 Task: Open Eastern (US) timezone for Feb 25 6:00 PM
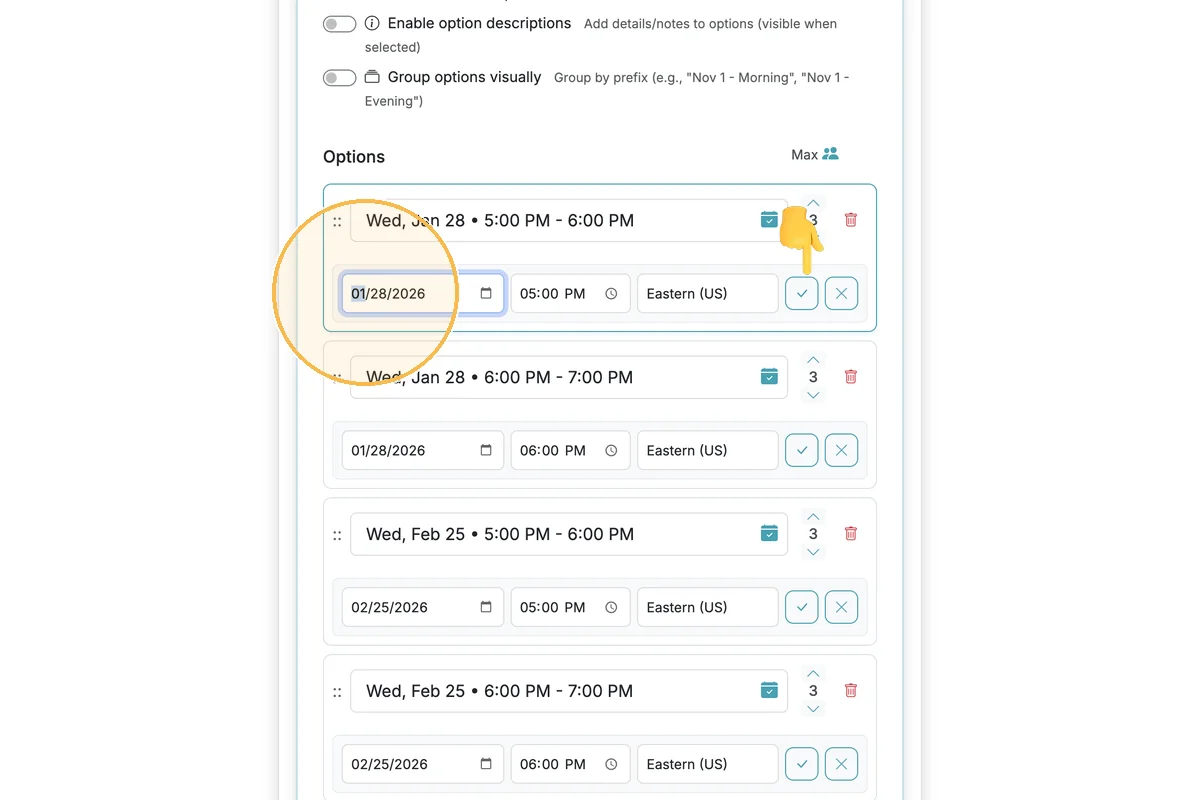[x=708, y=765]
